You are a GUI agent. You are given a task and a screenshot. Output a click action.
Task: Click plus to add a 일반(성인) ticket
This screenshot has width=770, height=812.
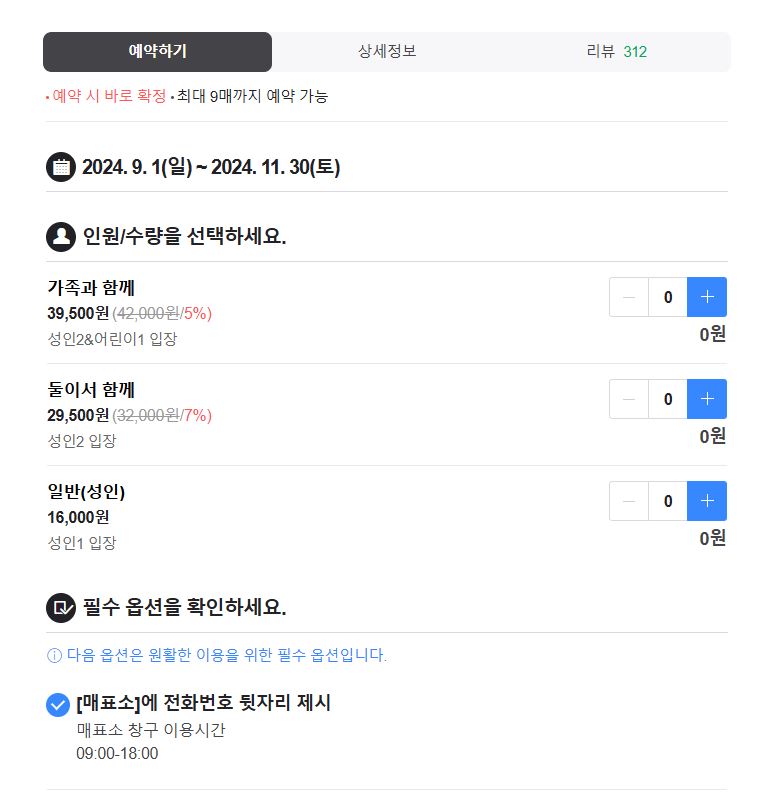coord(707,501)
